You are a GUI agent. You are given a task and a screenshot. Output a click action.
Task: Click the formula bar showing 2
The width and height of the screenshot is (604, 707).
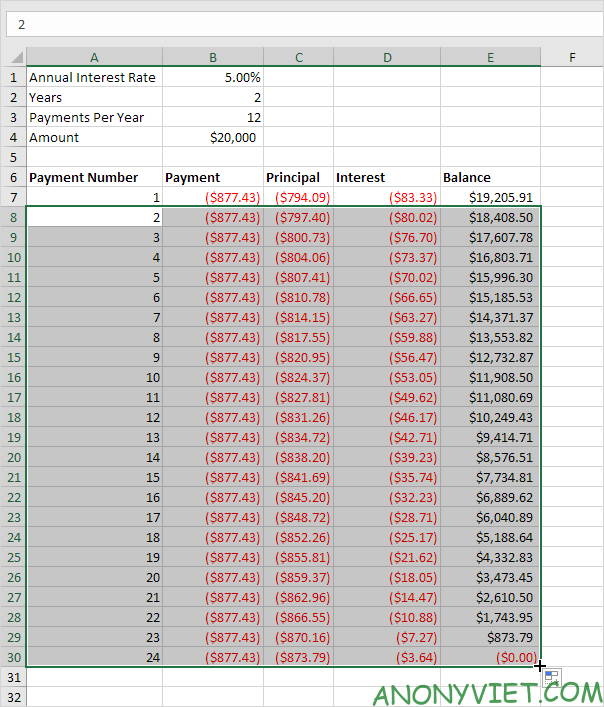(x=300, y=23)
